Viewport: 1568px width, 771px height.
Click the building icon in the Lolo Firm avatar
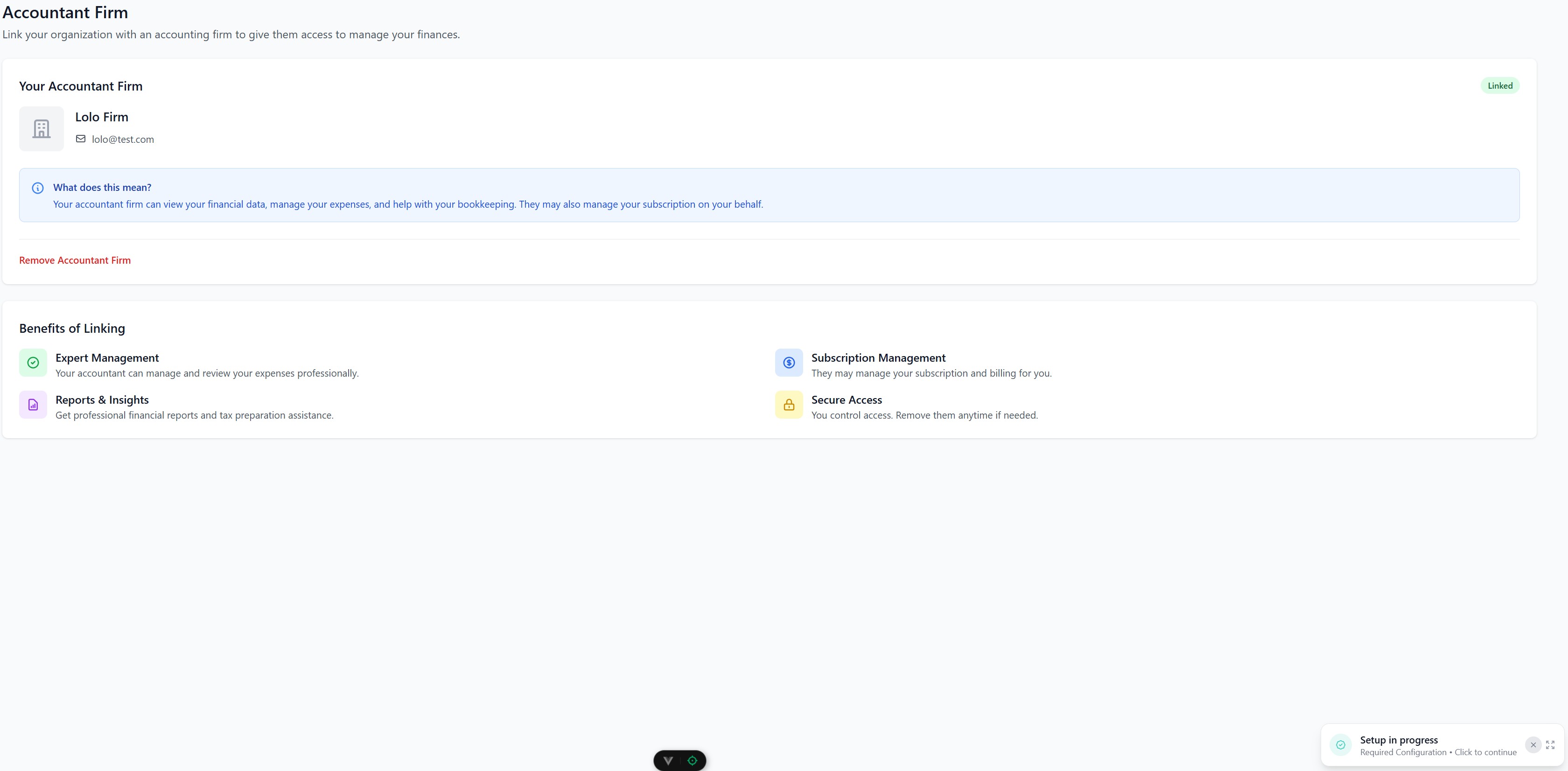pos(41,128)
